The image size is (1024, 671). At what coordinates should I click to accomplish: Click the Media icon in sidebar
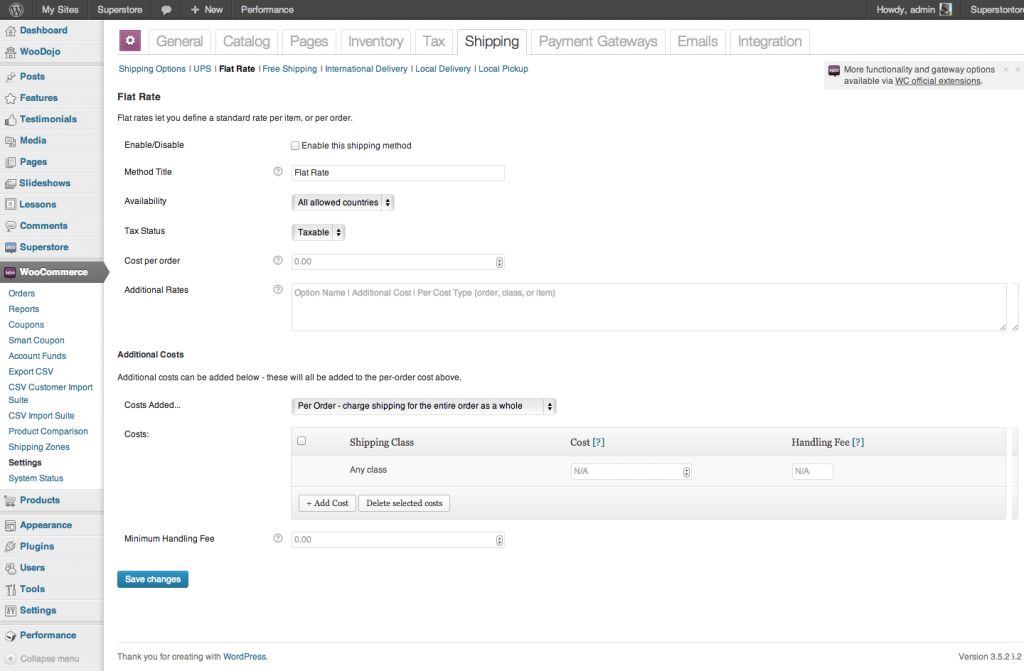10,141
